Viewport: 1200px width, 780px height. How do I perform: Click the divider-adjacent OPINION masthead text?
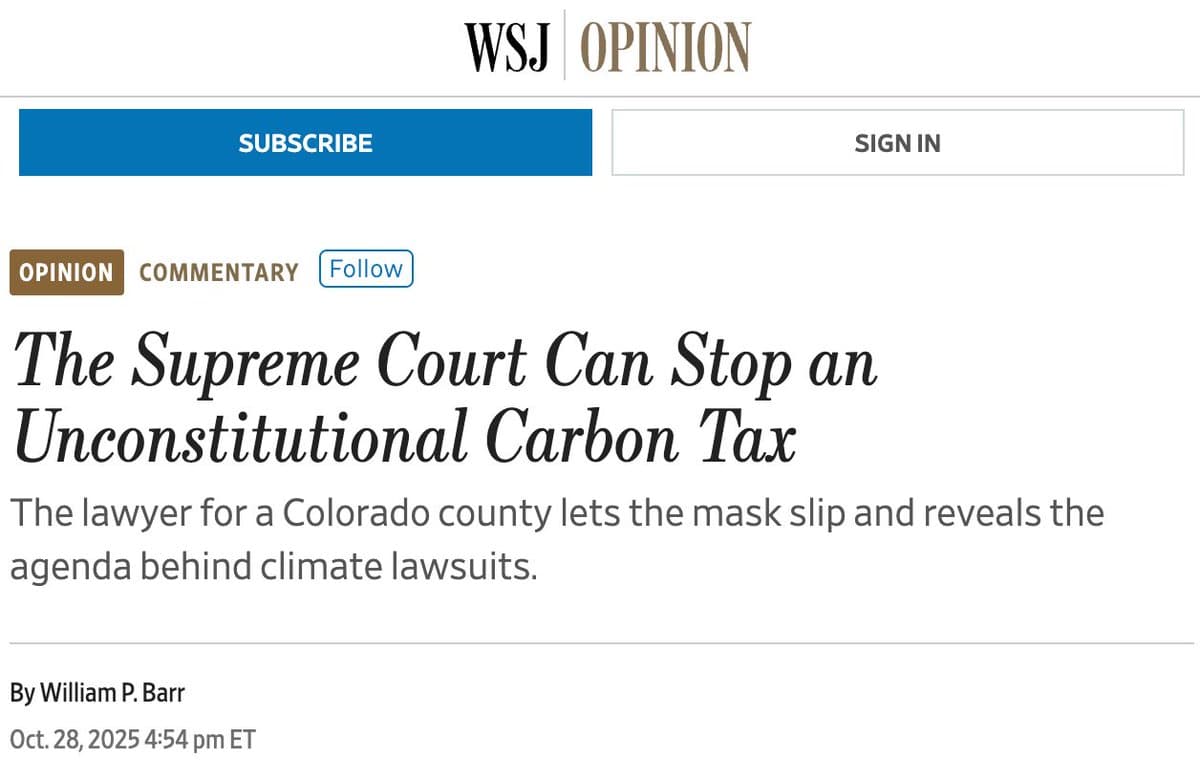667,45
